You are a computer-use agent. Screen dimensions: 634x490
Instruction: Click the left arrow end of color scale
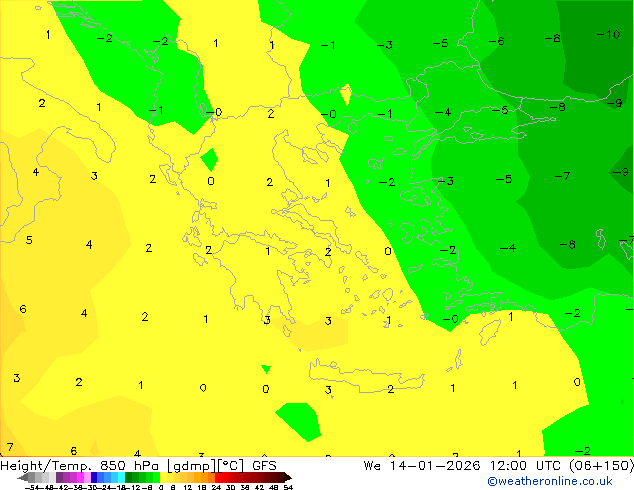click(x=23, y=478)
